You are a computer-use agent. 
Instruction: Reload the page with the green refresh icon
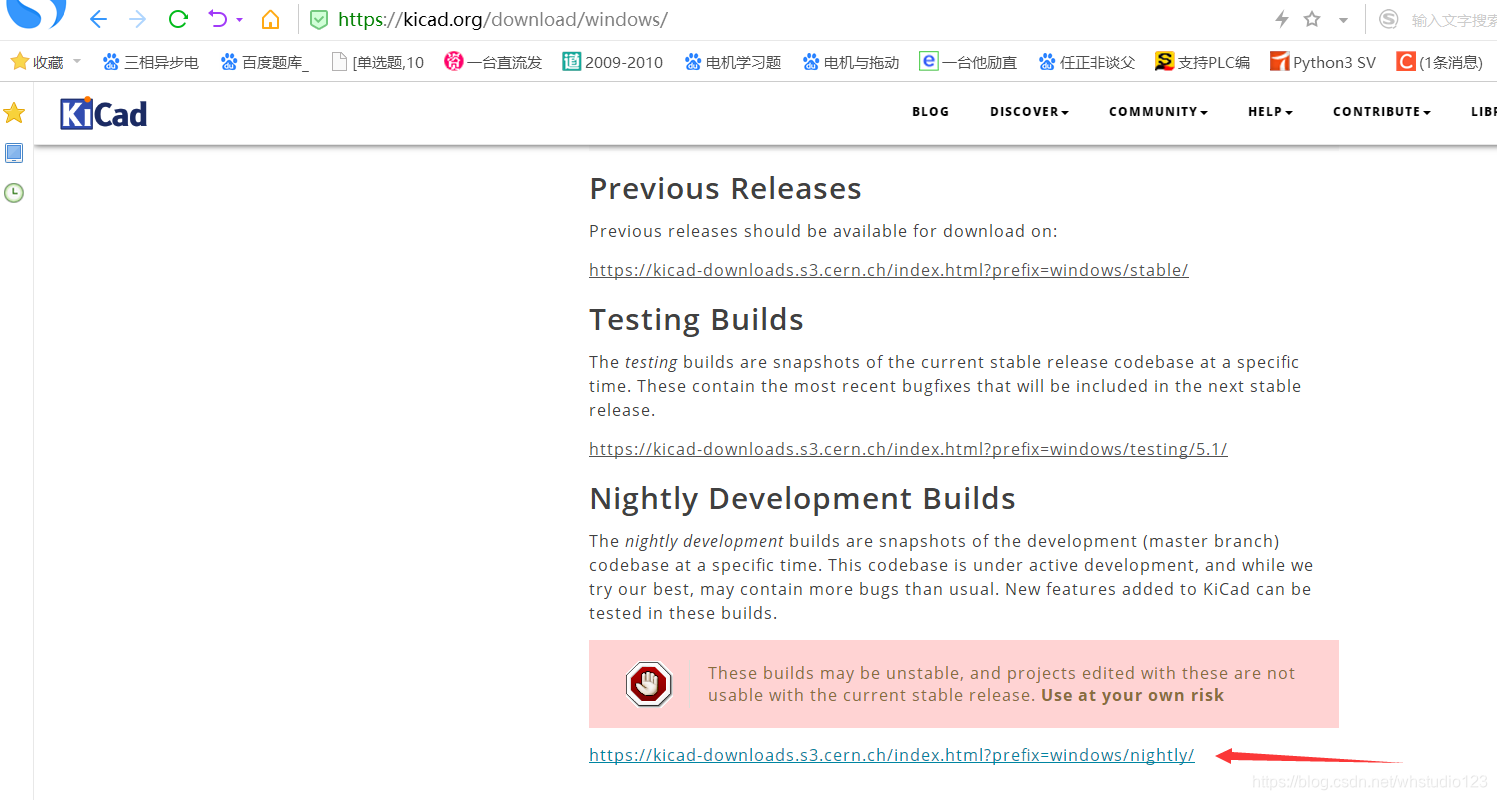[179, 19]
